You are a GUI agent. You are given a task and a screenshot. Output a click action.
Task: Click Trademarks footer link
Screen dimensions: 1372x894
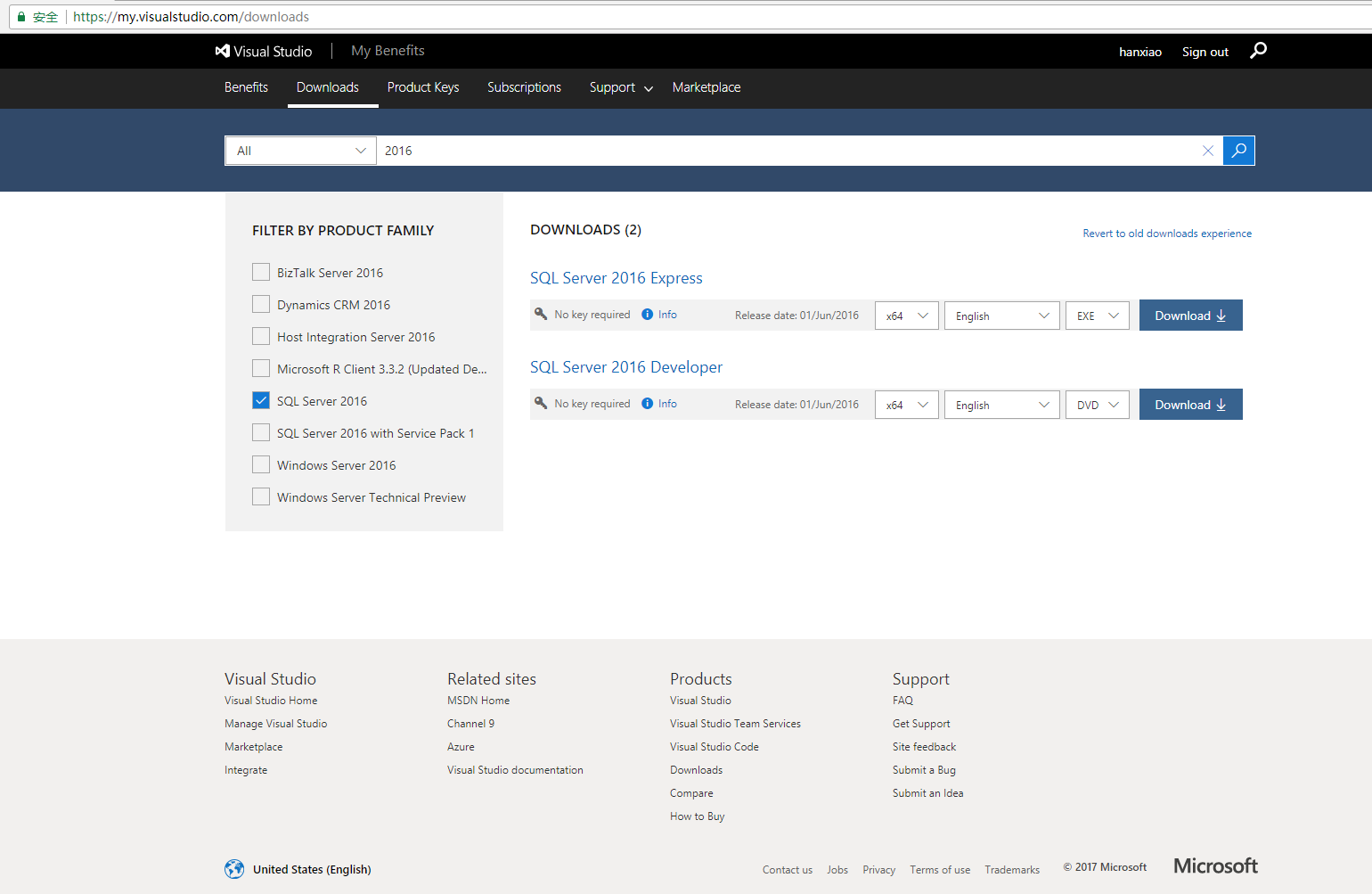pos(1012,870)
